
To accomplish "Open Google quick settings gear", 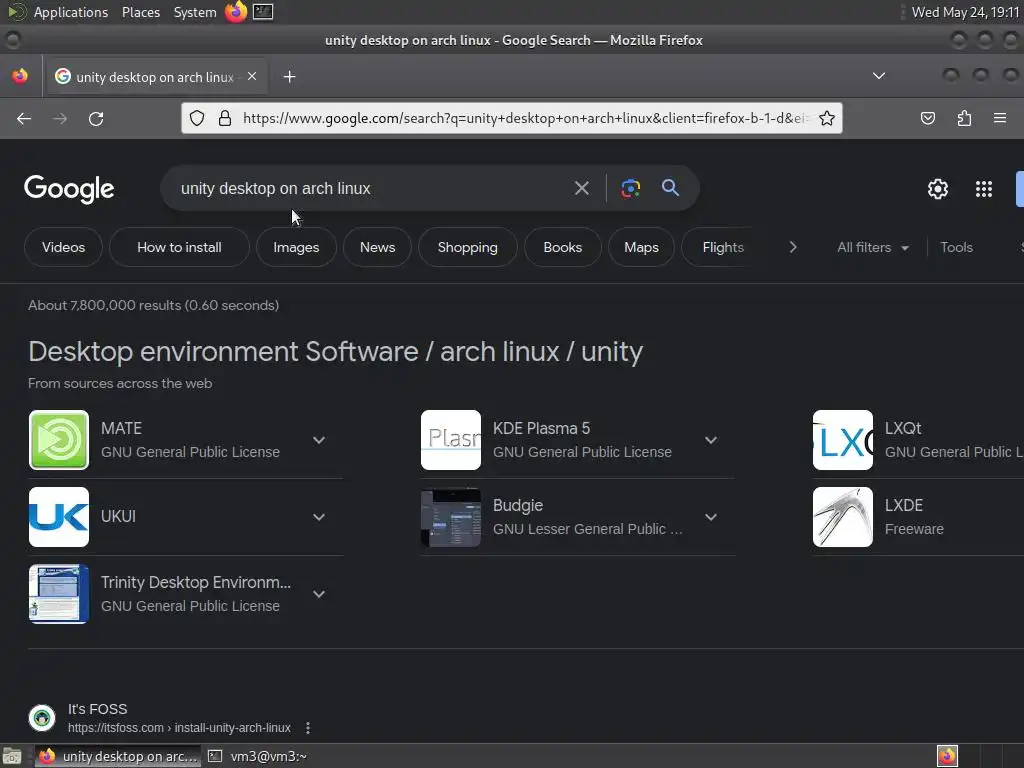I will [x=938, y=189].
